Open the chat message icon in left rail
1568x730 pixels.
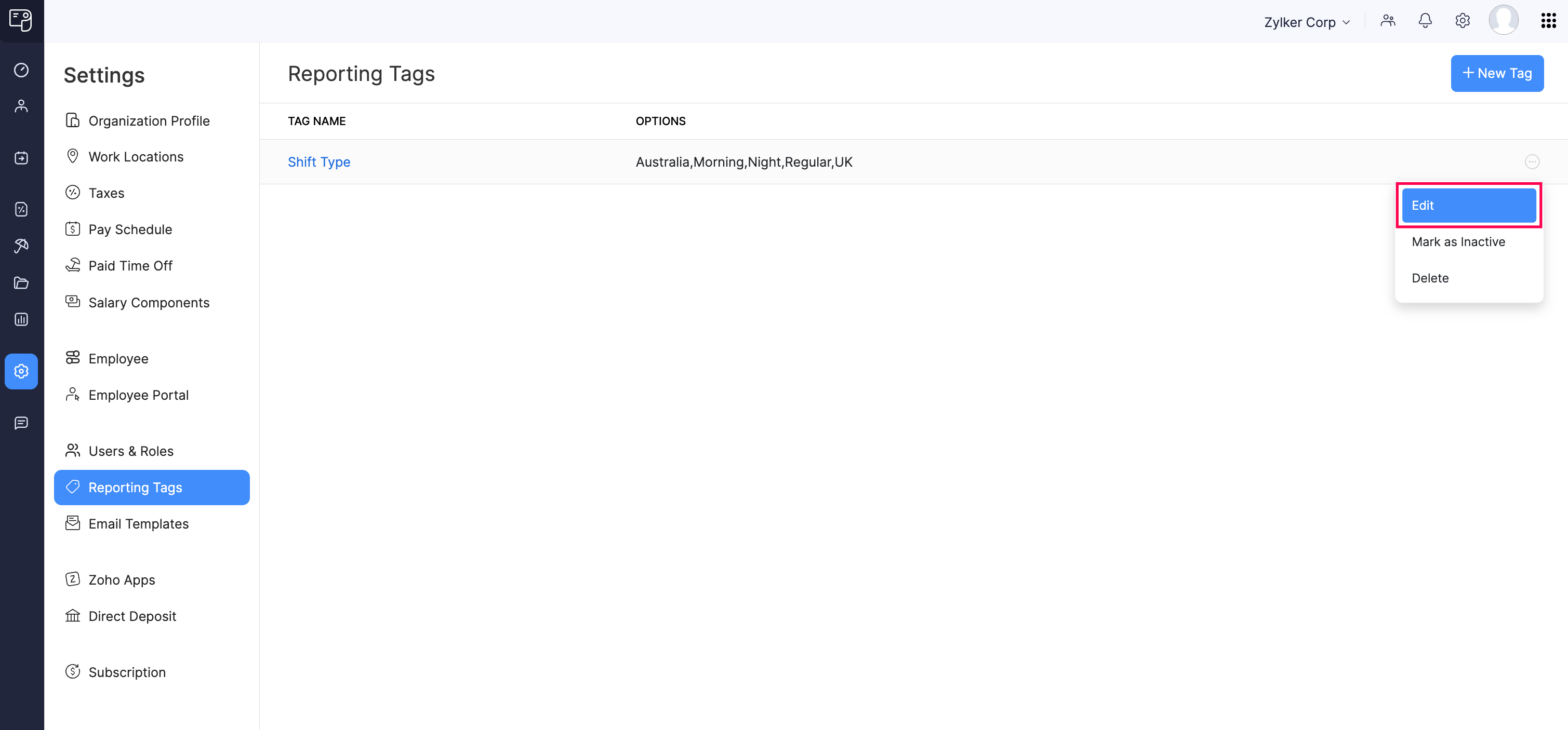point(21,423)
